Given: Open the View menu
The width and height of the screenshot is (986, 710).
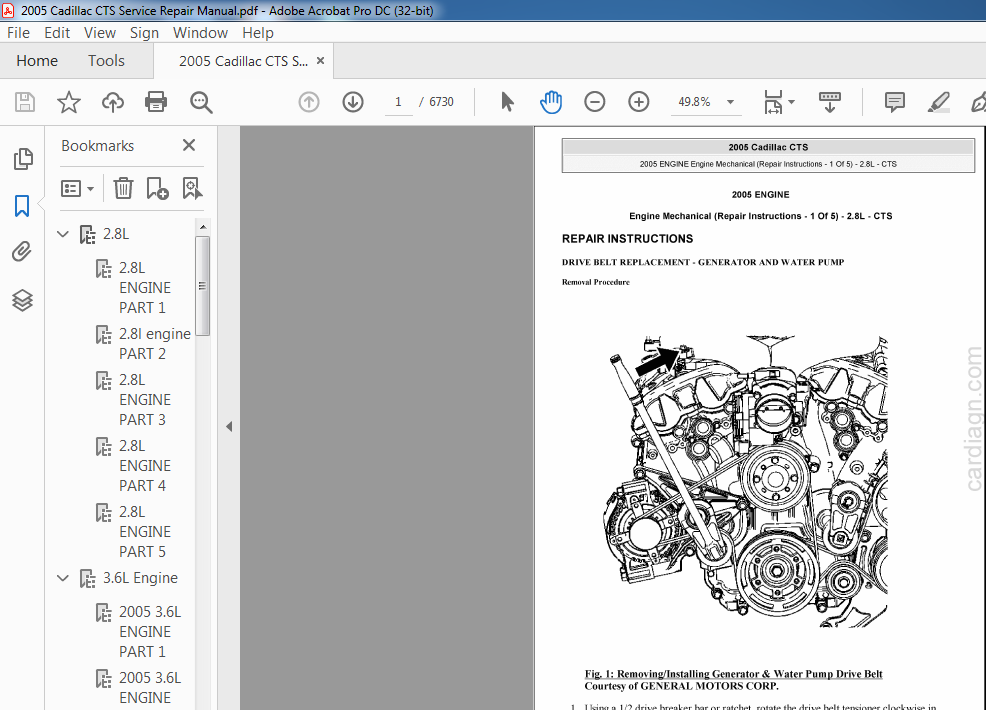Looking at the screenshot, I should [x=100, y=33].
